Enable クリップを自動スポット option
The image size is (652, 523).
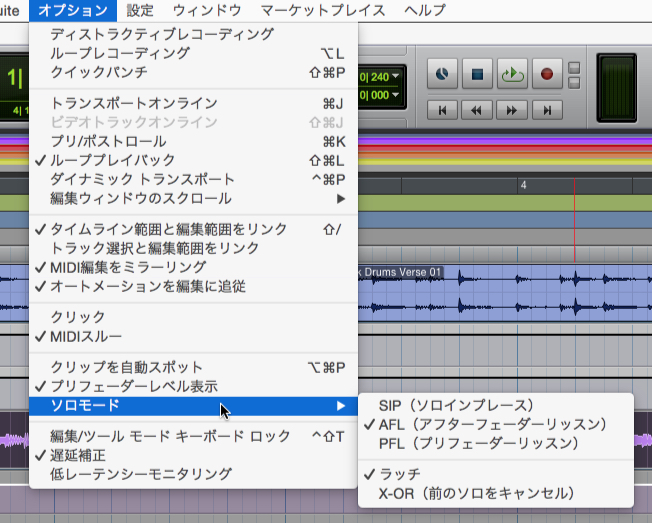click(193, 368)
